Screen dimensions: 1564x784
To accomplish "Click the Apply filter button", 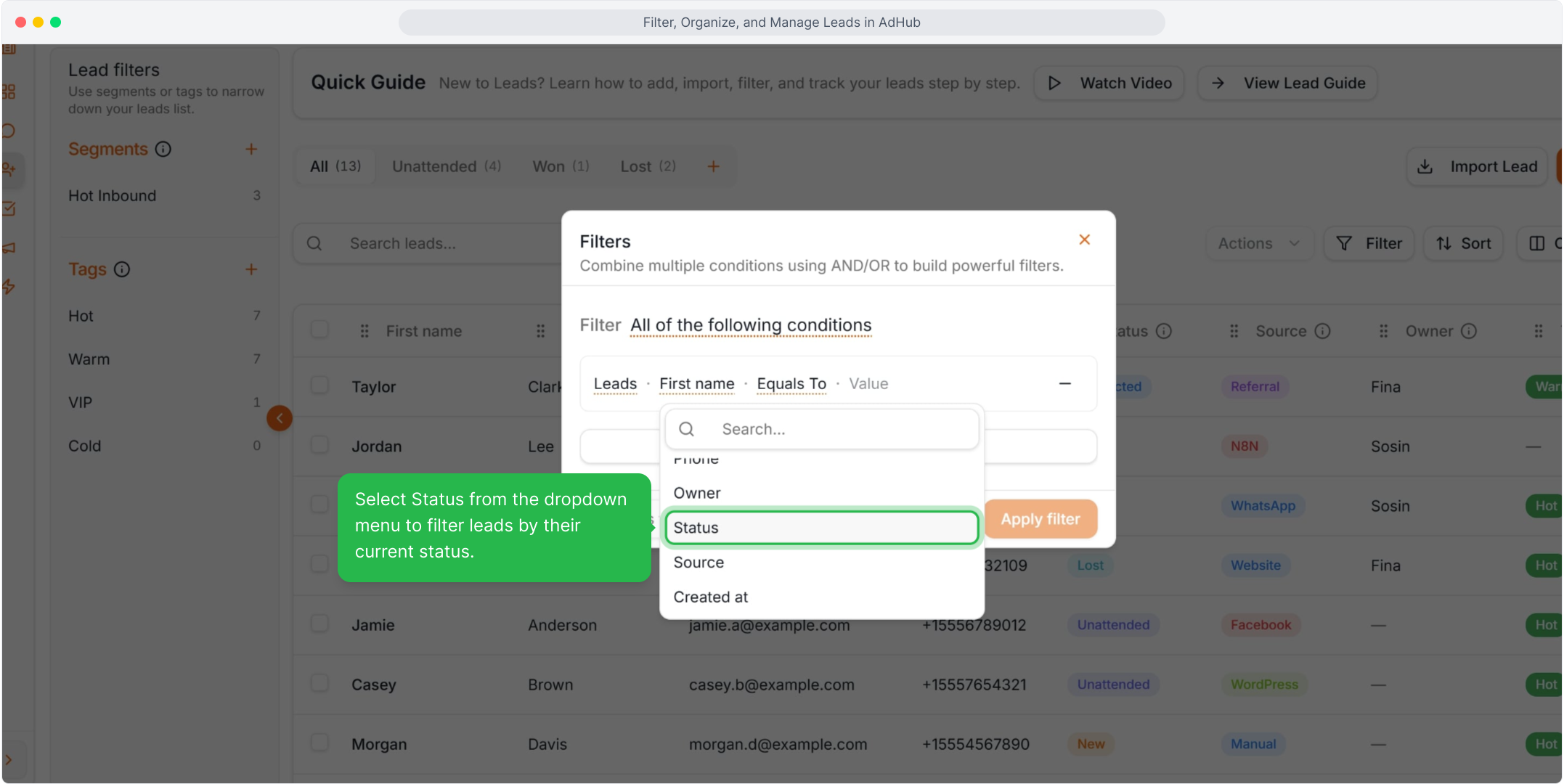I will [1040, 519].
